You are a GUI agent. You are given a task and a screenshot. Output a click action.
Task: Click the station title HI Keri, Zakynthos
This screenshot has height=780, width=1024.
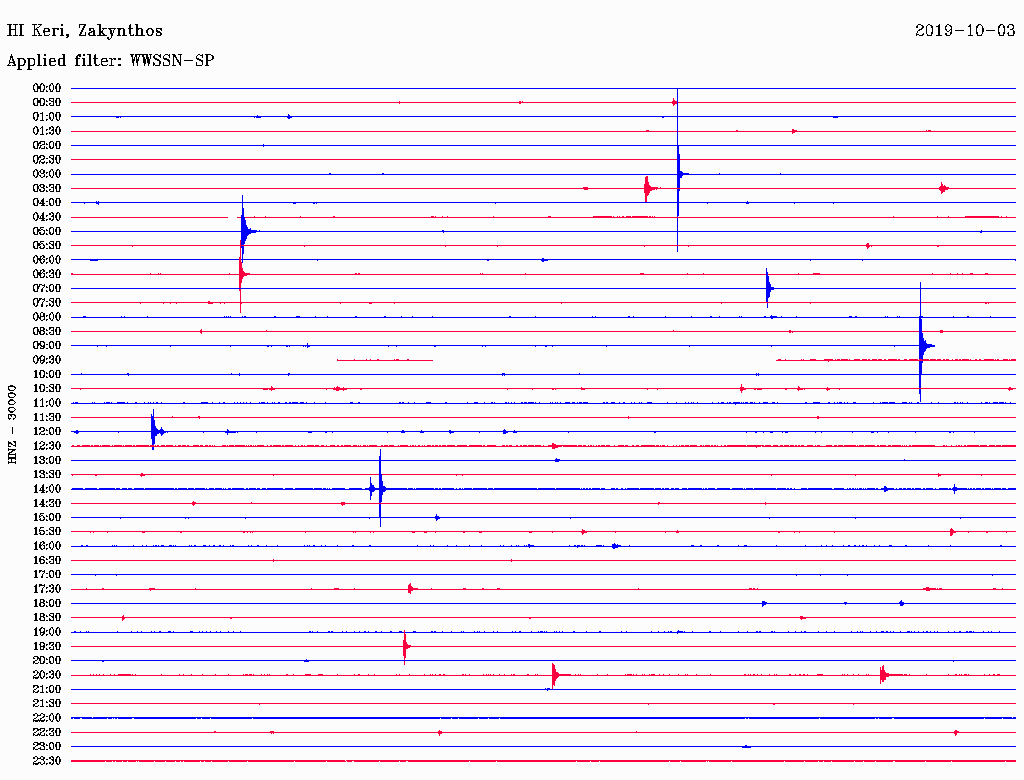(84, 31)
